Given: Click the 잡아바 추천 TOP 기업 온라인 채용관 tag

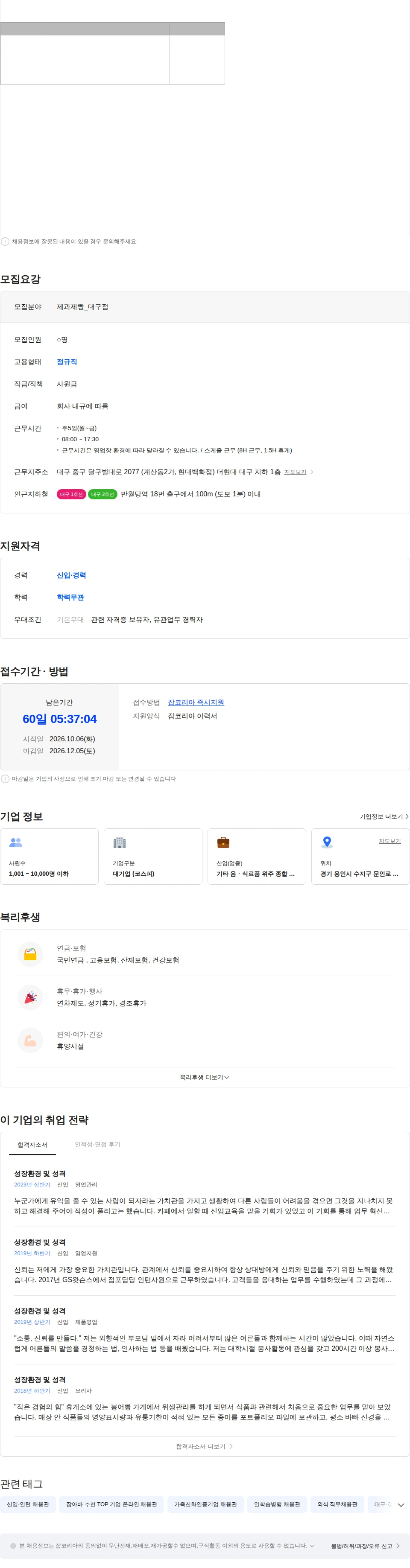Looking at the screenshot, I should pyautogui.click(x=111, y=1505).
